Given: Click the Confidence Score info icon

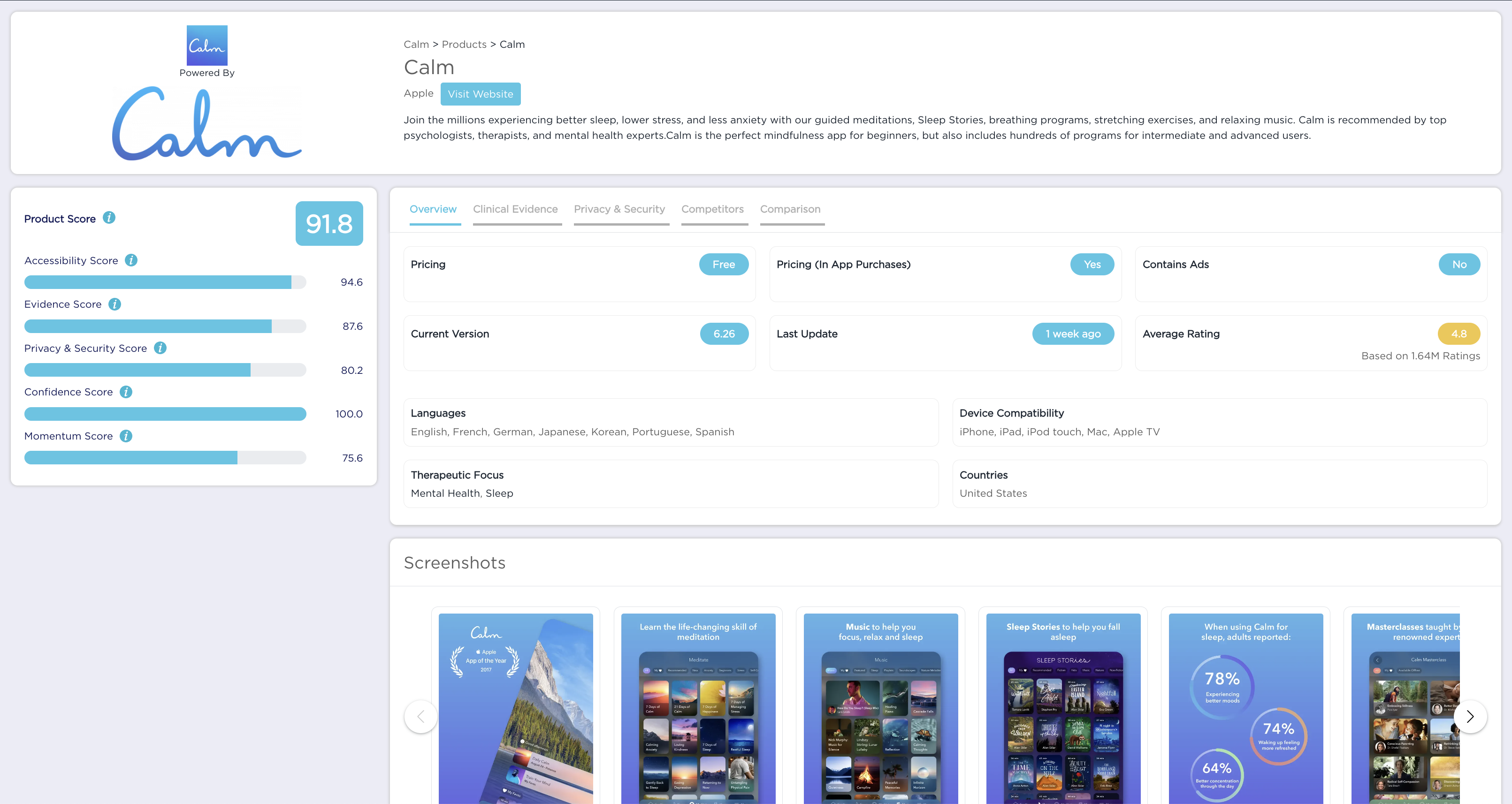Looking at the screenshot, I should [x=126, y=391].
